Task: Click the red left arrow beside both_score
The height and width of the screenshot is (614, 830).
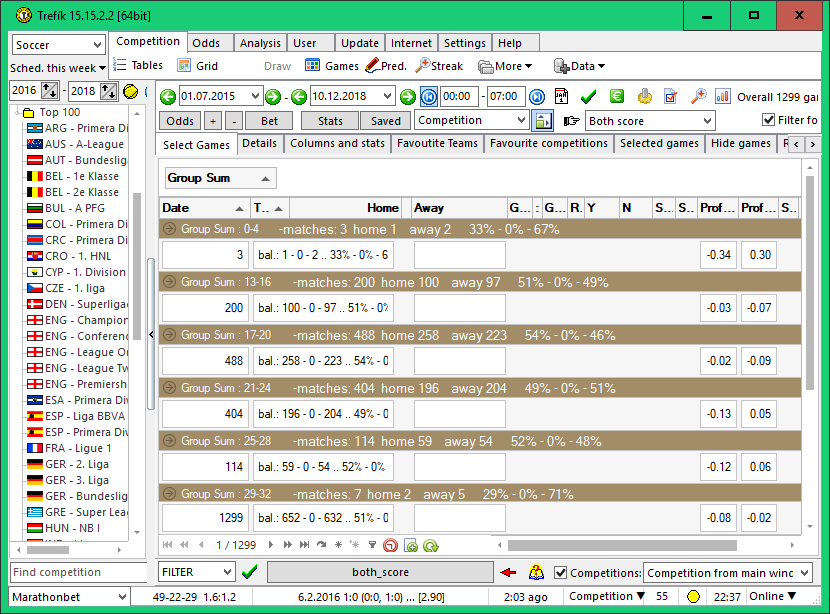Action: [x=509, y=573]
